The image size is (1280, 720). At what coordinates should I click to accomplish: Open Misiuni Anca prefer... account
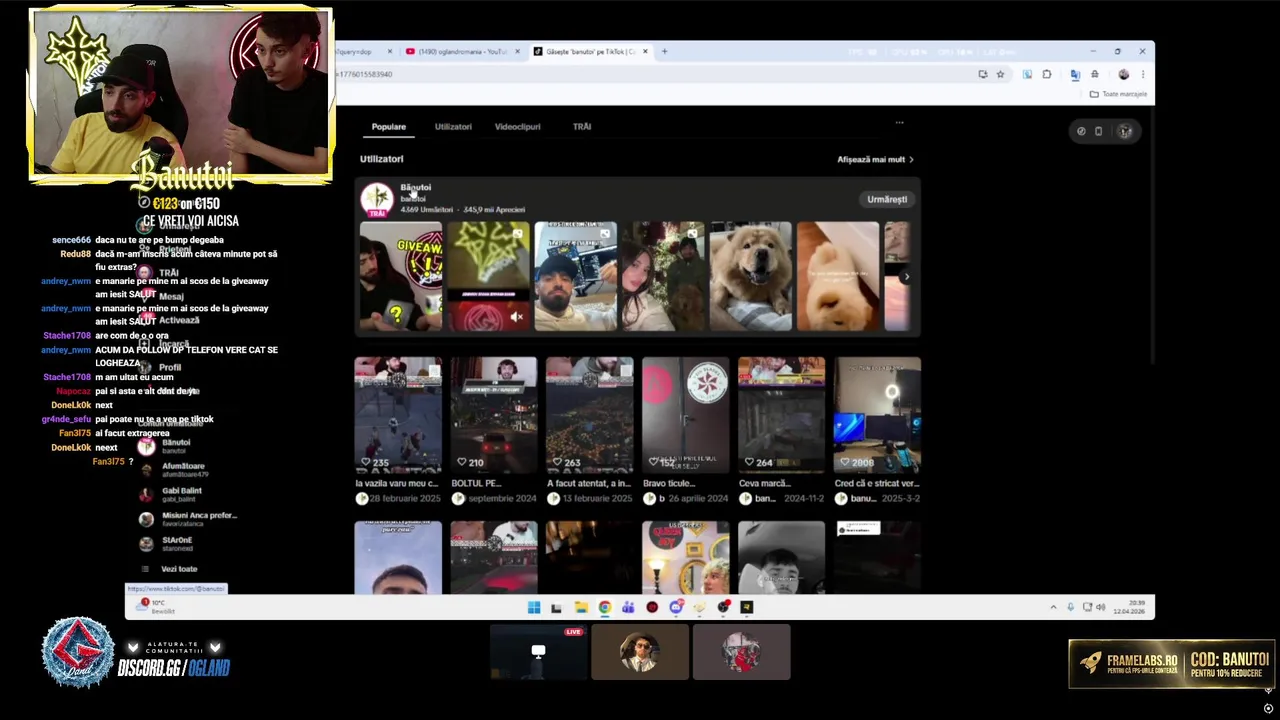pyautogui.click(x=188, y=519)
